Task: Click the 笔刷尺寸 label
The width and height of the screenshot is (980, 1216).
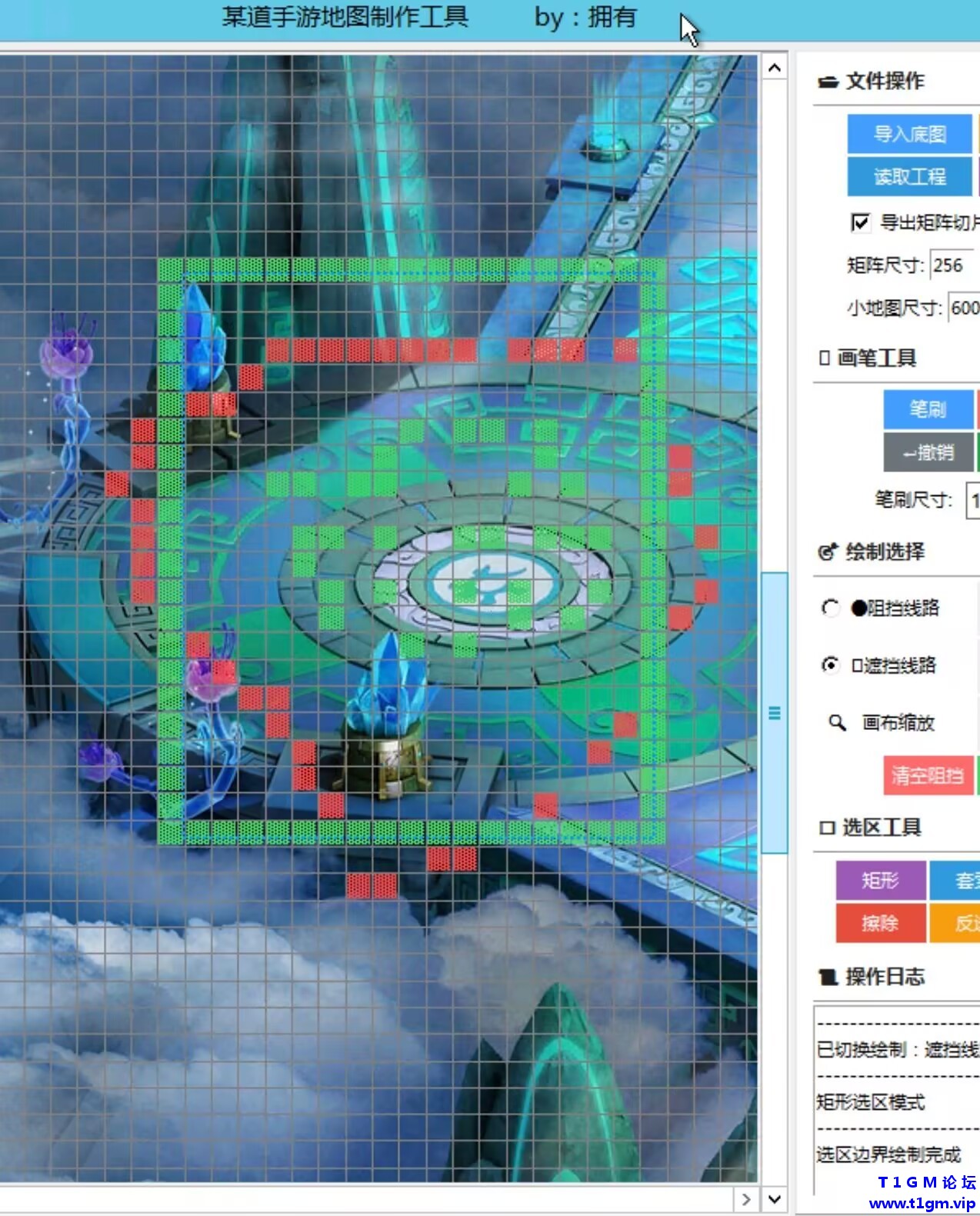Action: pos(913,500)
